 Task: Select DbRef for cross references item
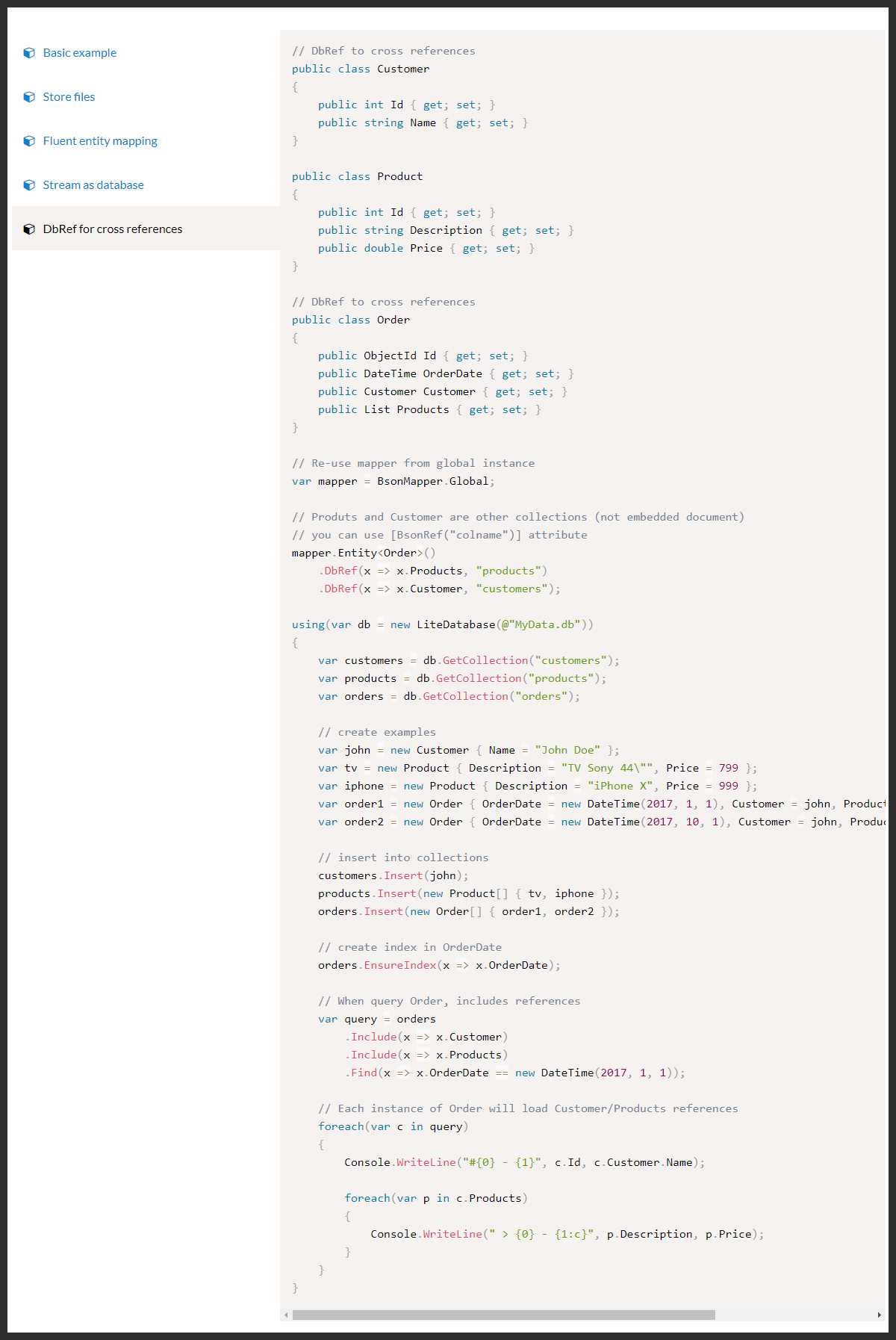point(113,229)
